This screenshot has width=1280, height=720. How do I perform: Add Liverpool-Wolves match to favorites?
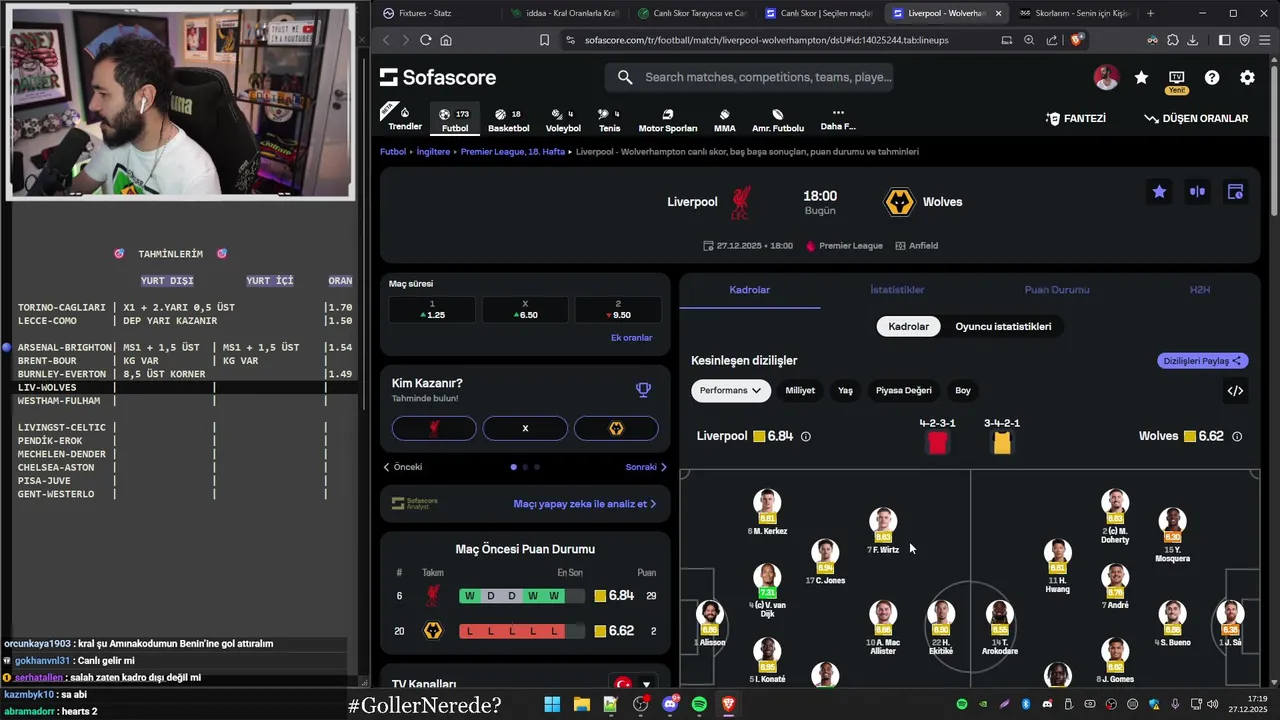pyautogui.click(x=1159, y=191)
